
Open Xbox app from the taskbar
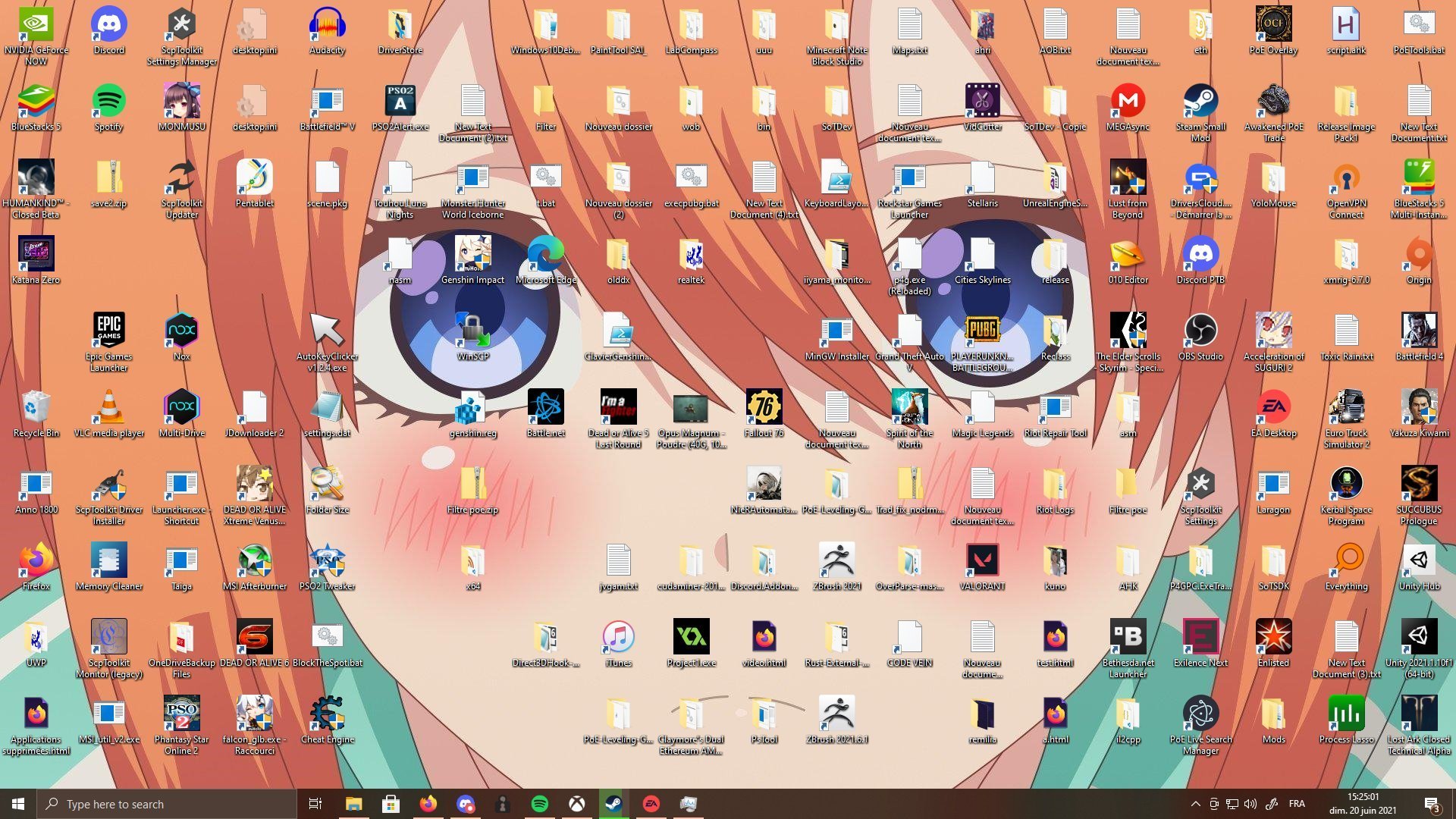click(577, 804)
